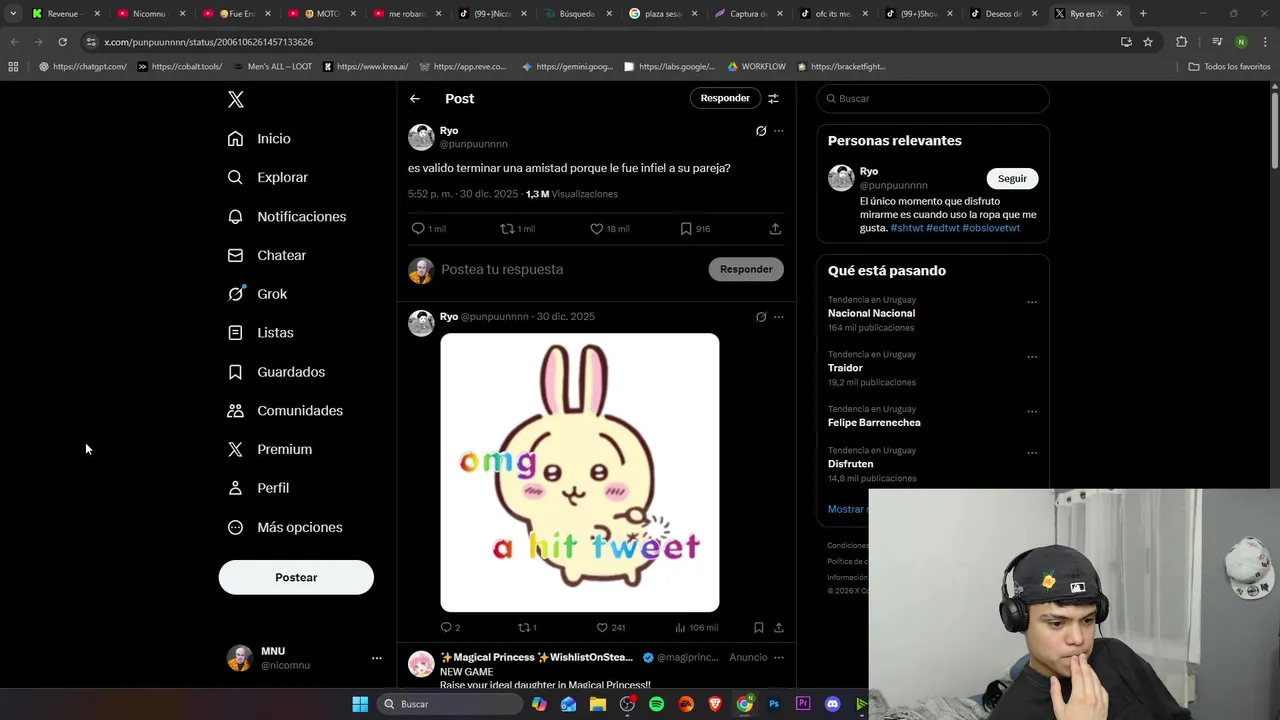Open Notificaciones in the sidebar

286,216
